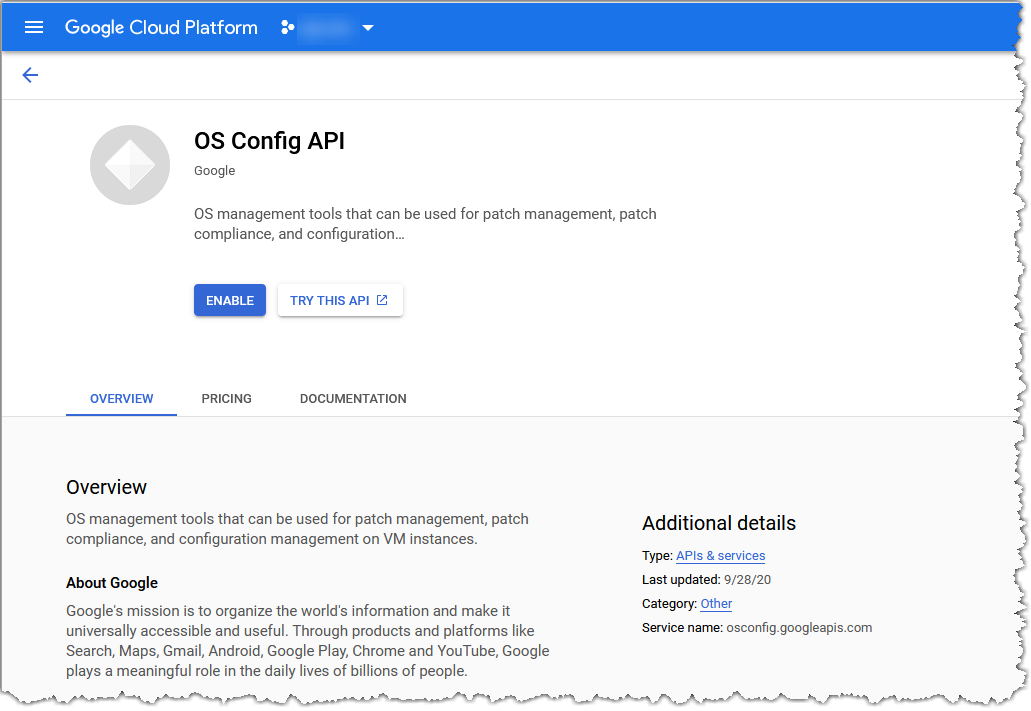The image size is (1031, 711).
Task: Click the back arrow icon
Action: point(30,75)
